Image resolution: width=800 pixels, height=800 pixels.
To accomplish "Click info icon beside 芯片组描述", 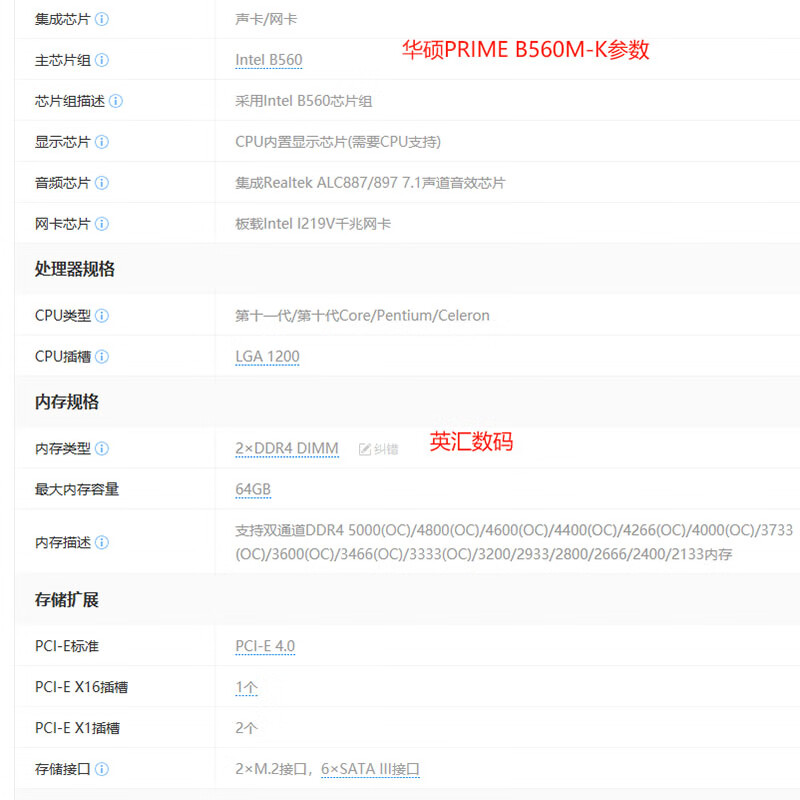I will pyautogui.click(x=116, y=101).
